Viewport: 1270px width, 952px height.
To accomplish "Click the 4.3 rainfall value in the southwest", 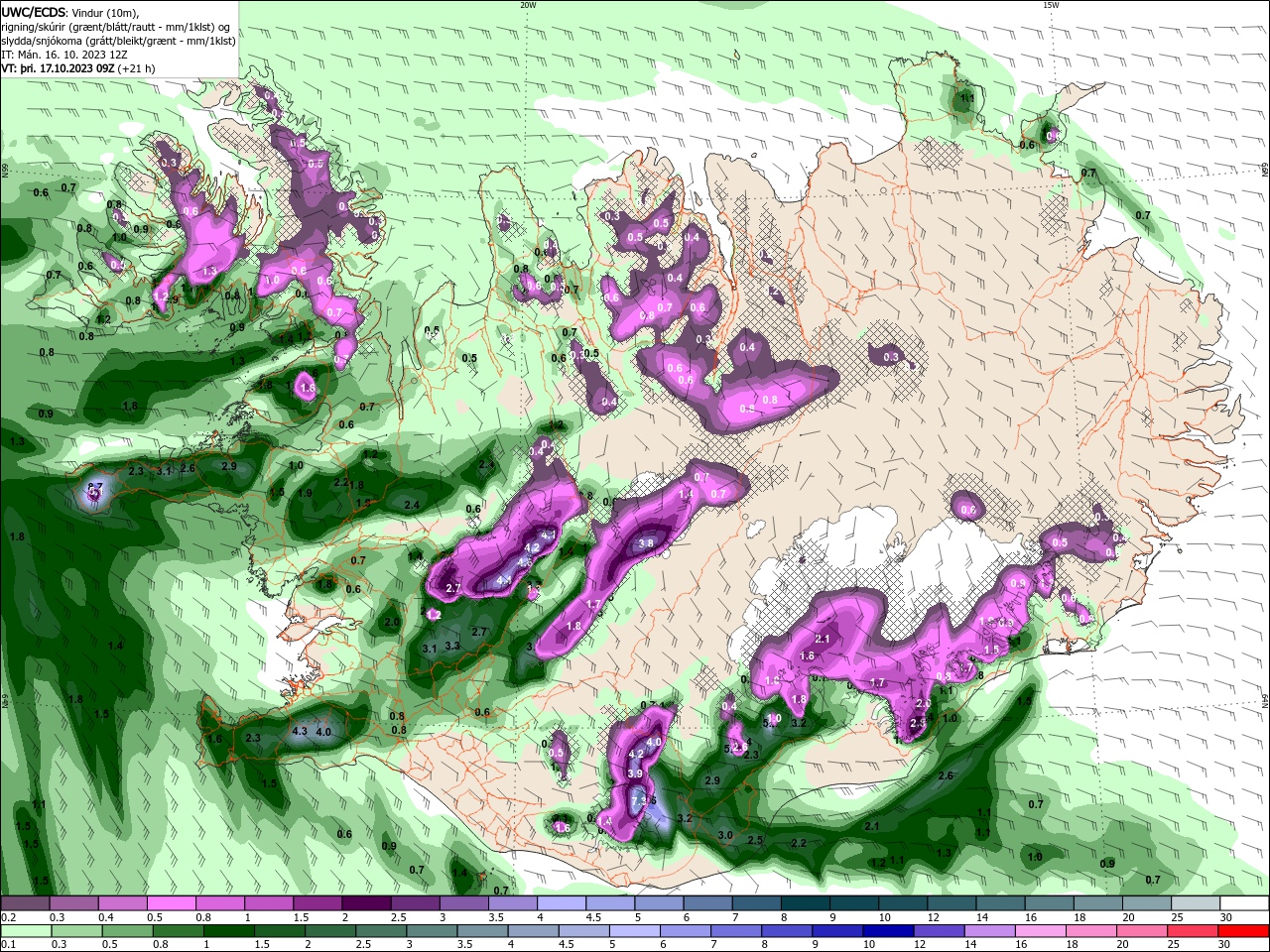I will pyautogui.click(x=300, y=732).
